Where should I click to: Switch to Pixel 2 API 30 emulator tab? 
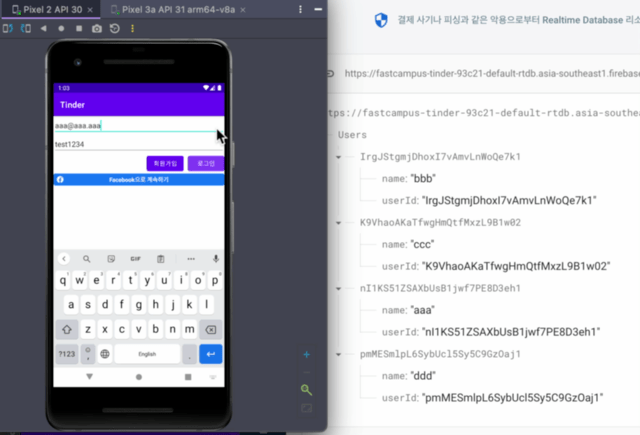point(52,9)
